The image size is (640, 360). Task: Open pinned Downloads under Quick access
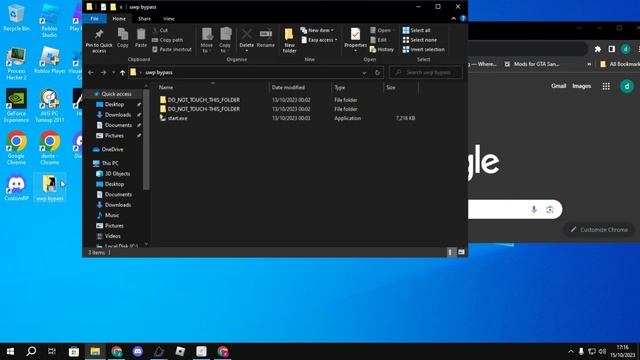coord(118,115)
